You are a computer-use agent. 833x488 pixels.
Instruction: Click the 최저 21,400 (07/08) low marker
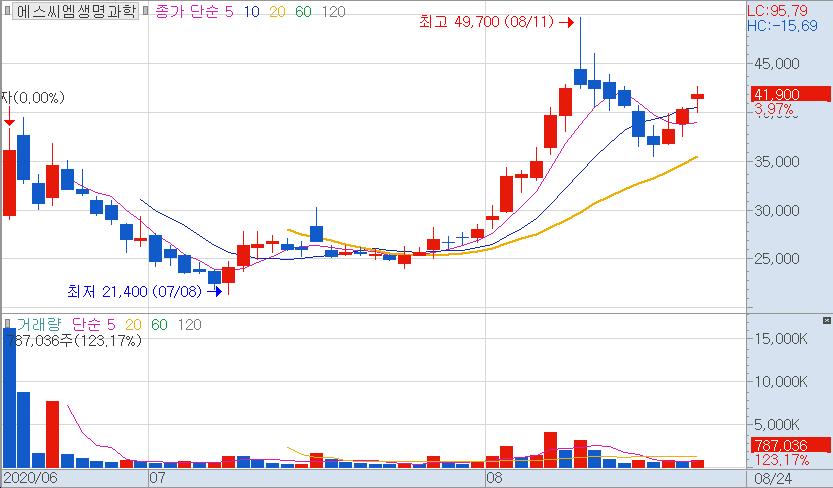[x=144, y=291]
